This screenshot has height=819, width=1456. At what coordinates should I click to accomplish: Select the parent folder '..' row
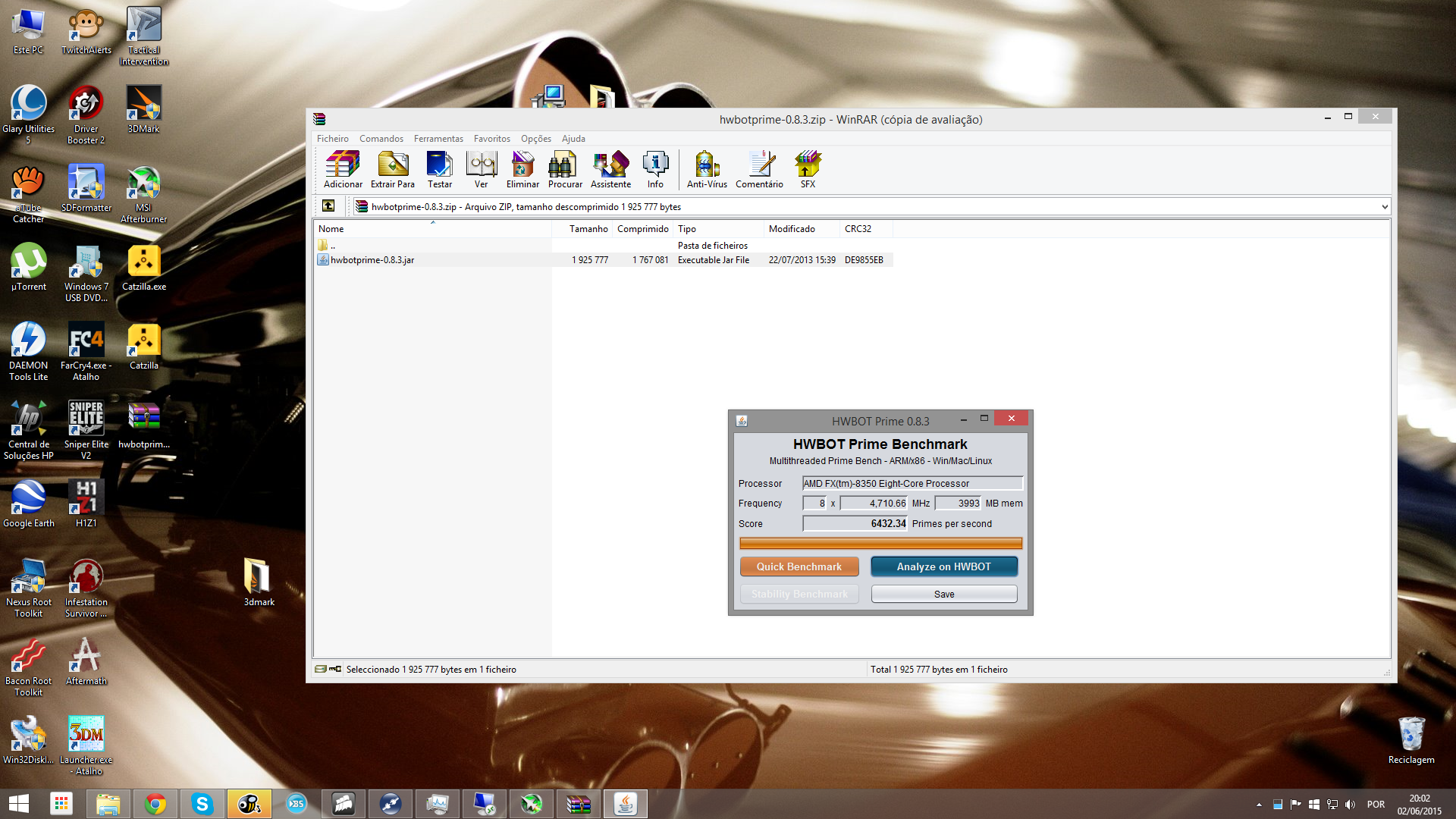click(604, 245)
